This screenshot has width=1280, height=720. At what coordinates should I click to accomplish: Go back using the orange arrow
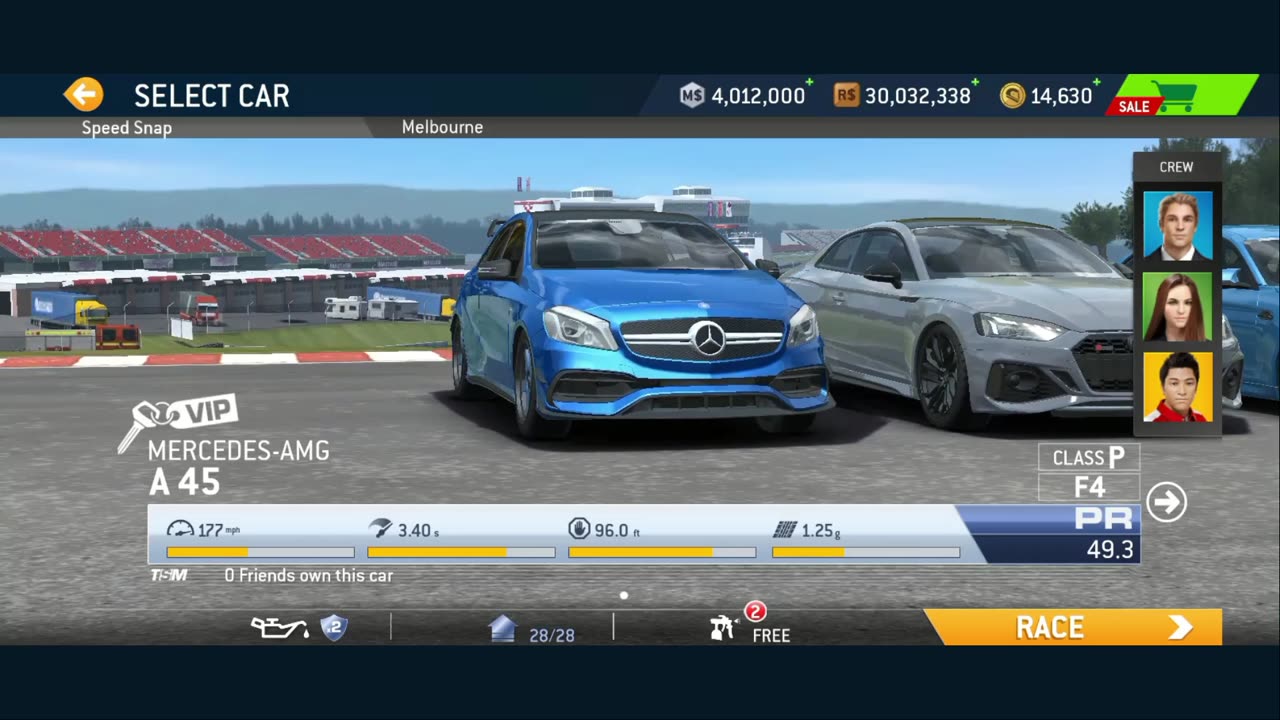[83, 95]
